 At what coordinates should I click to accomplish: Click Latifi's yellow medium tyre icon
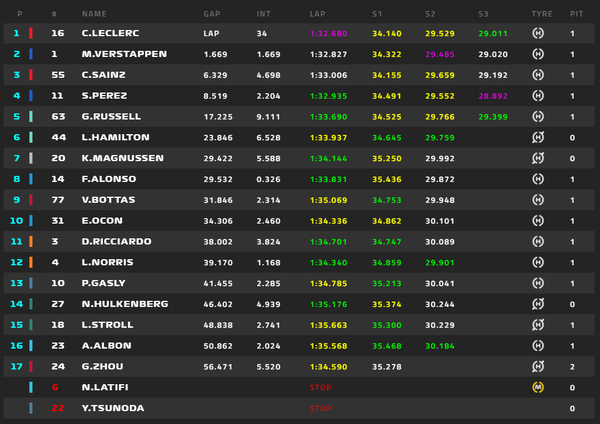point(538,387)
